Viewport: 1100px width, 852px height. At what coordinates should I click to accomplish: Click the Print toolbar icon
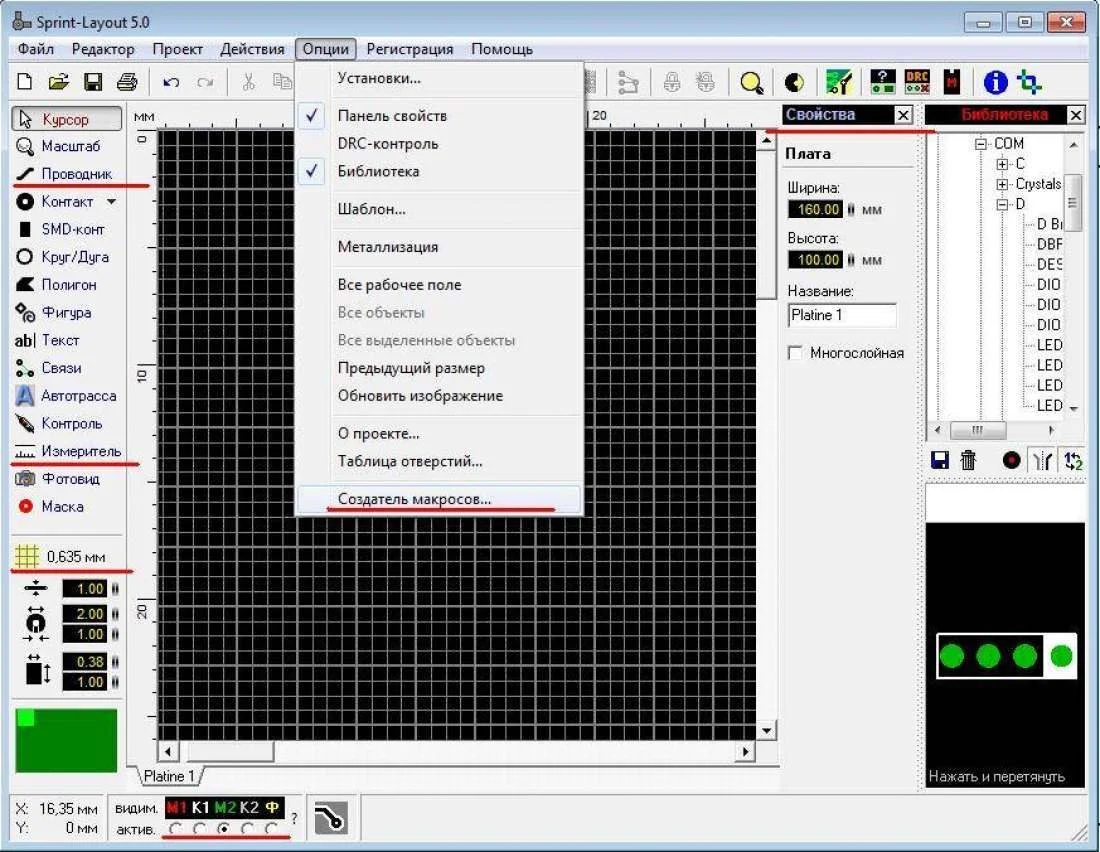coord(126,82)
